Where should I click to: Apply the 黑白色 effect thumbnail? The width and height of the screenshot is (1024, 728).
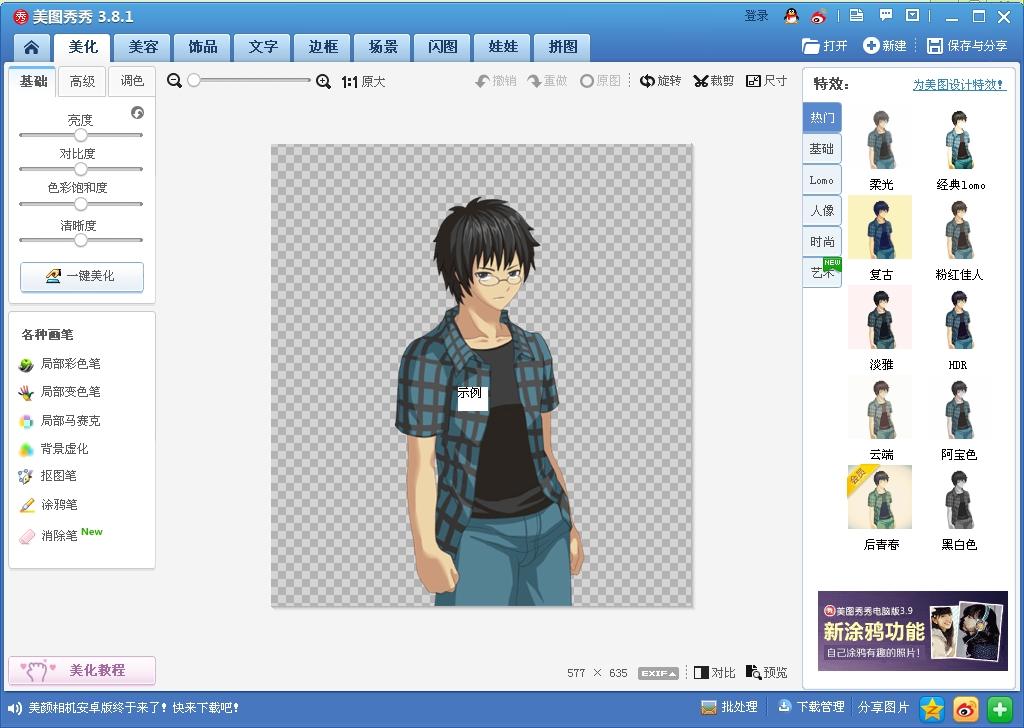click(x=959, y=499)
